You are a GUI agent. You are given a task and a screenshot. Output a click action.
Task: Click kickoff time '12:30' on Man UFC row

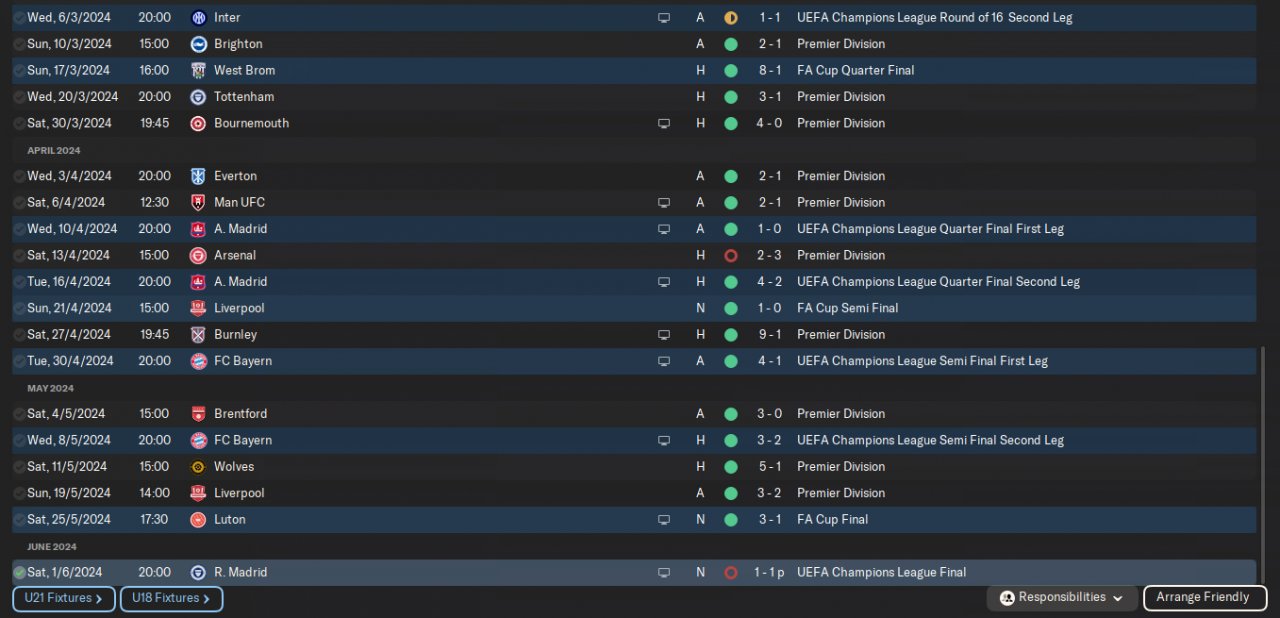tap(154, 202)
